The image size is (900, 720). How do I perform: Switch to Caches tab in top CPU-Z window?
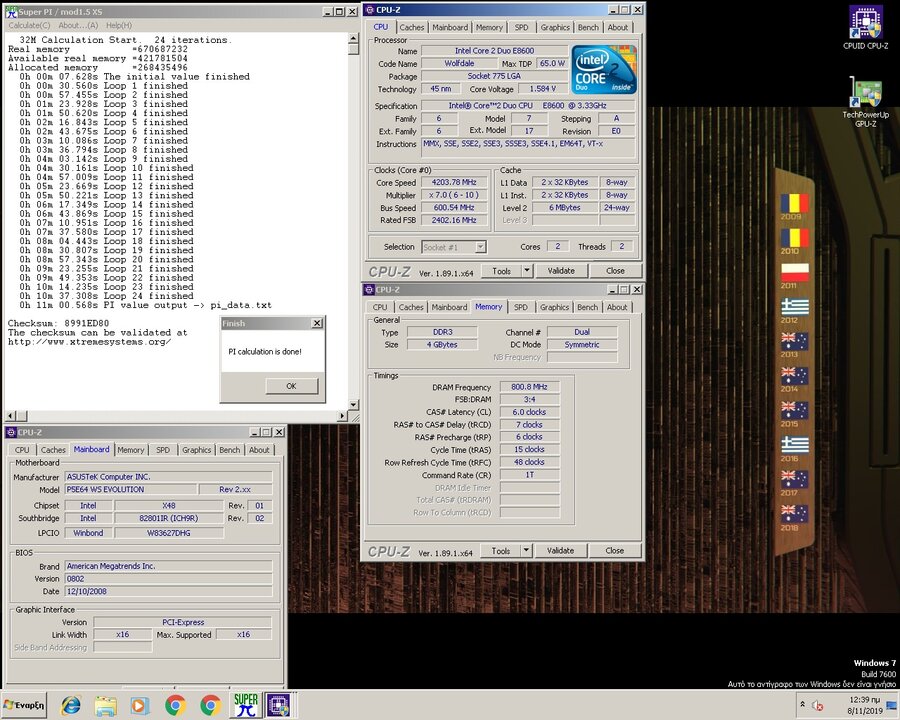[412, 27]
